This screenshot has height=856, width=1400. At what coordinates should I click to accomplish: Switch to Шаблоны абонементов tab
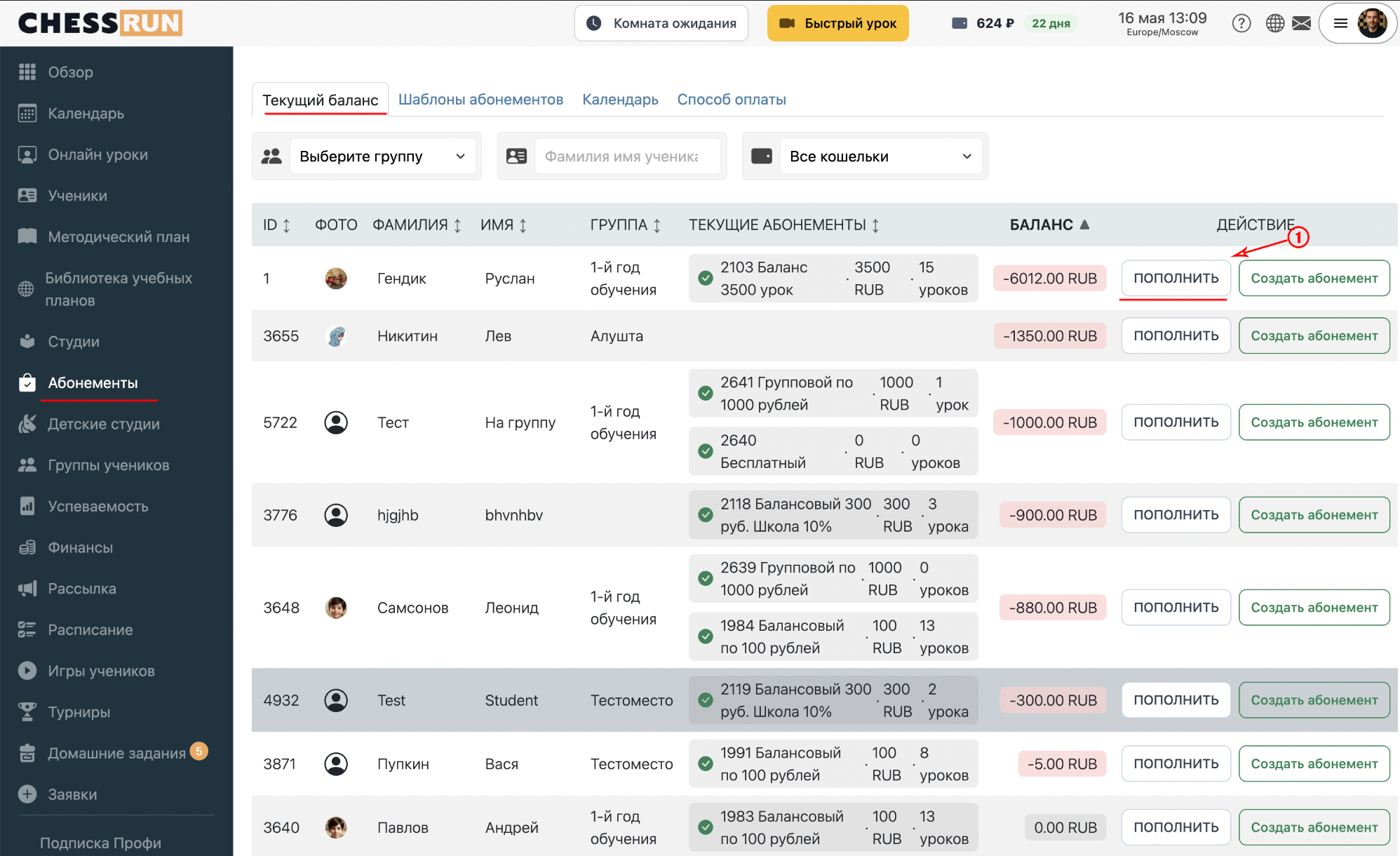click(480, 100)
